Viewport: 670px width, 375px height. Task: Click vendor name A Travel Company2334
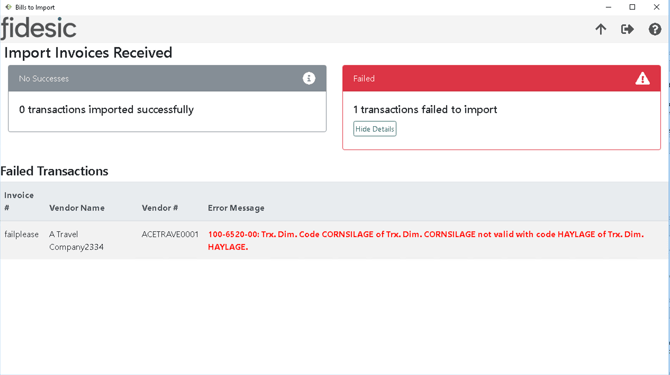point(76,240)
